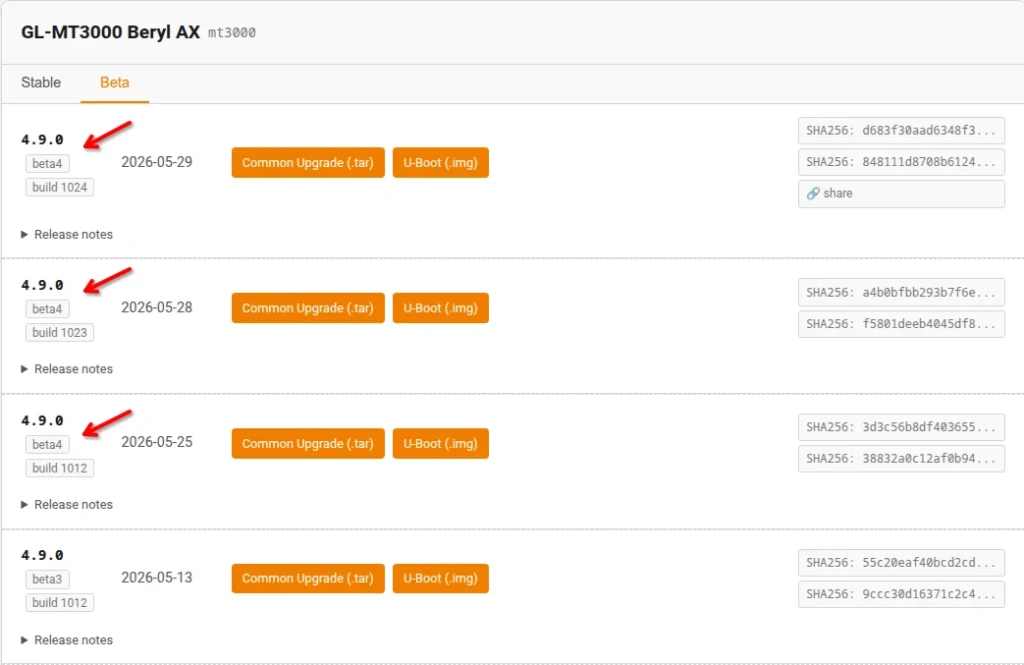Copy SHA256 9ccc30d16371c2c4 hash
The width and height of the screenshot is (1024, 665).
click(901, 594)
